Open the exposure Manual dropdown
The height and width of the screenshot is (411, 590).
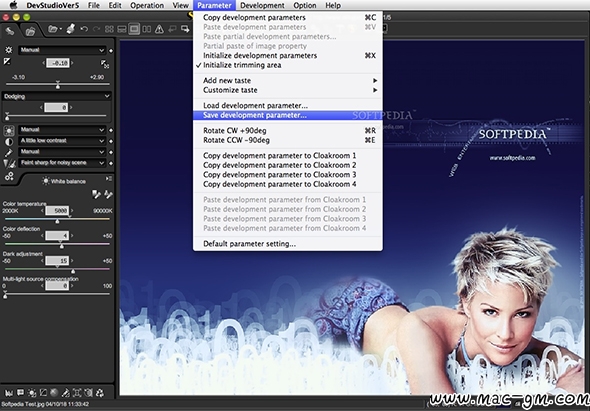click(x=62, y=50)
